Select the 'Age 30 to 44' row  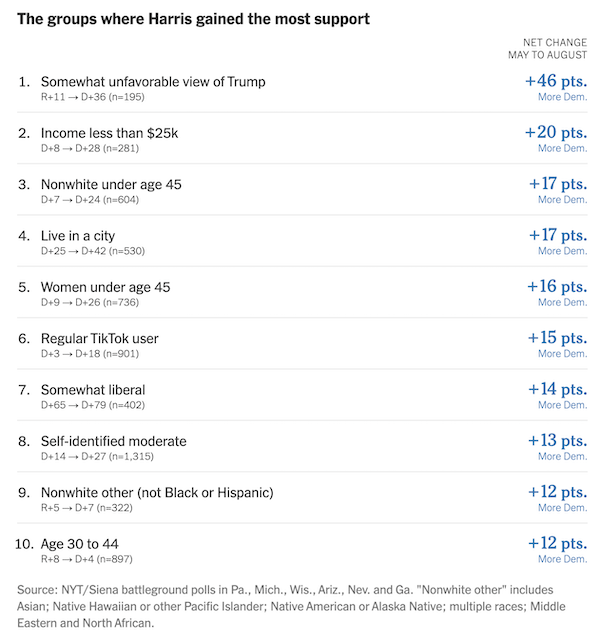(x=302, y=550)
